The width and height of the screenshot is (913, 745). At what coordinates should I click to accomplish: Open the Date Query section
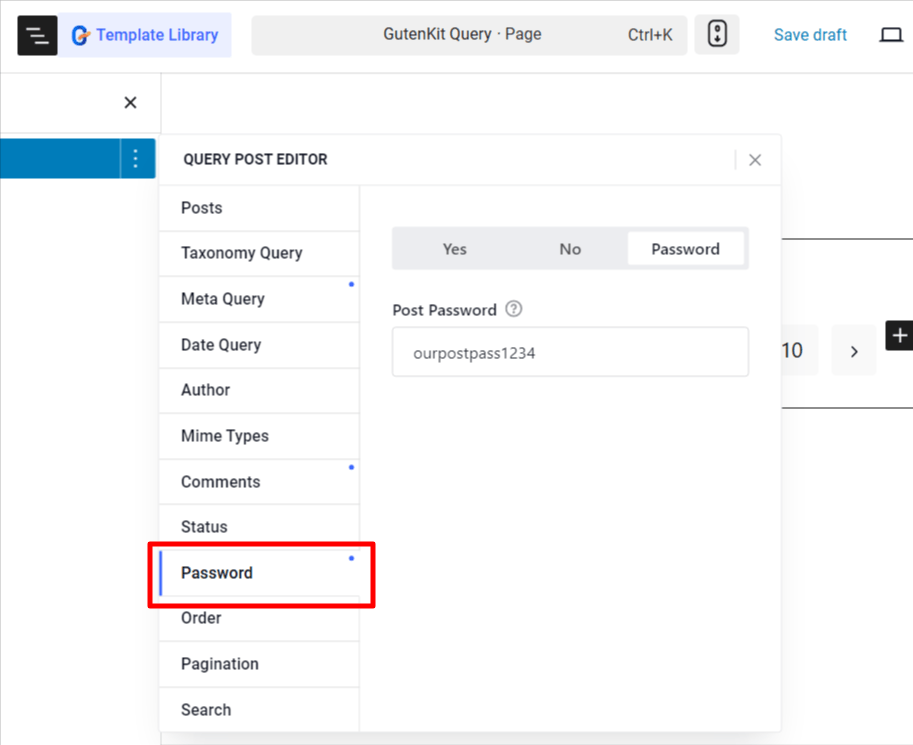click(221, 345)
